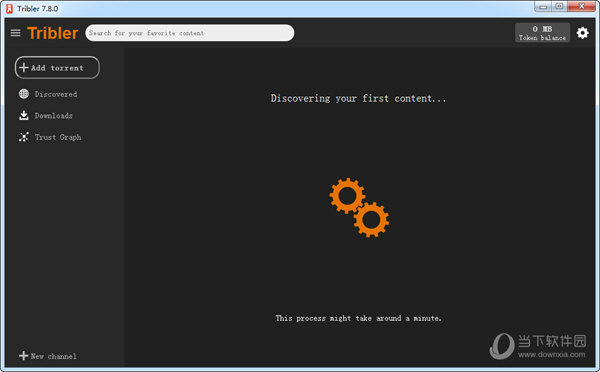The height and width of the screenshot is (372, 600).
Task: Go to the Downloads page
Action: coord(54,116)
